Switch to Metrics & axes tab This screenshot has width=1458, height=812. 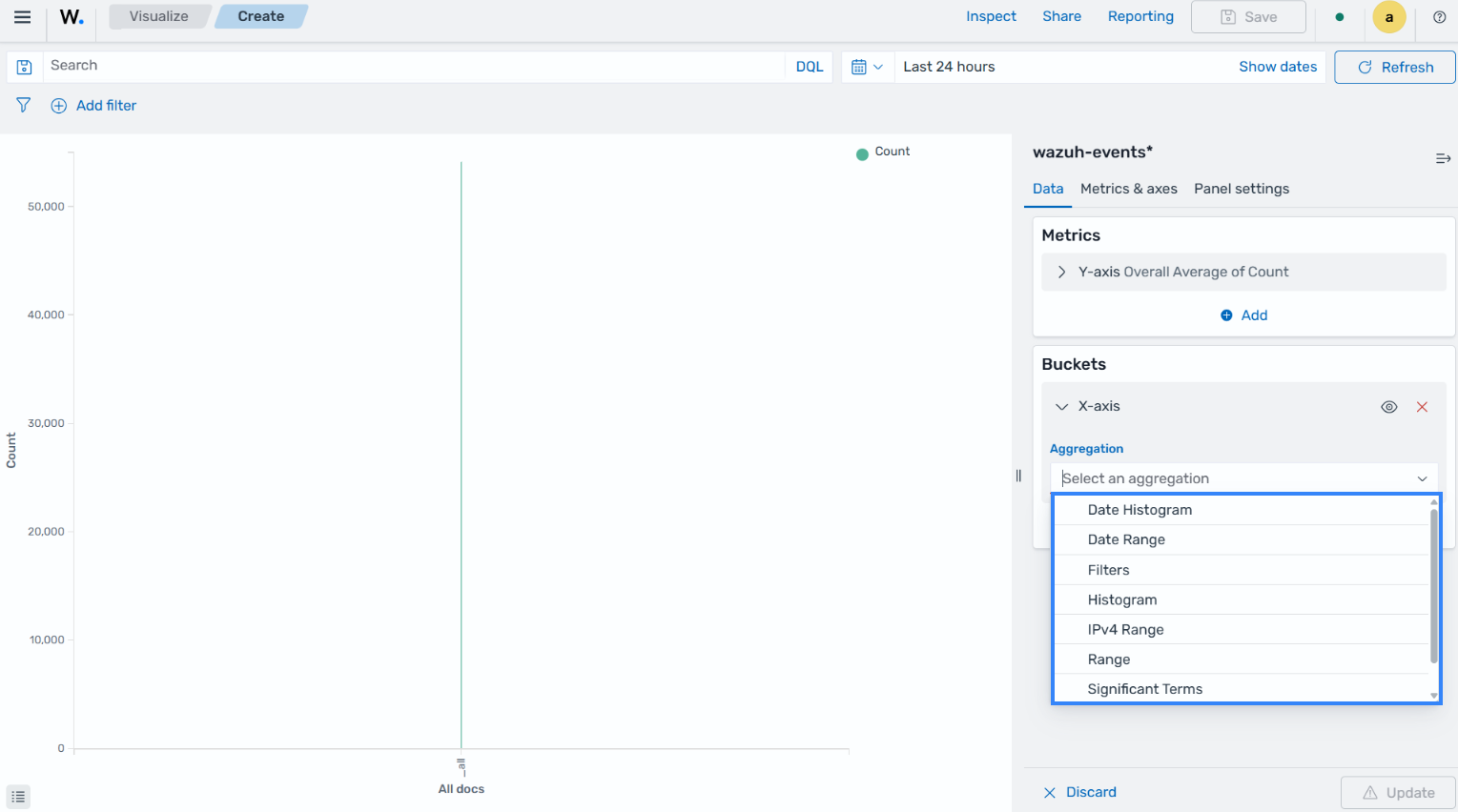click(1128, 189)
